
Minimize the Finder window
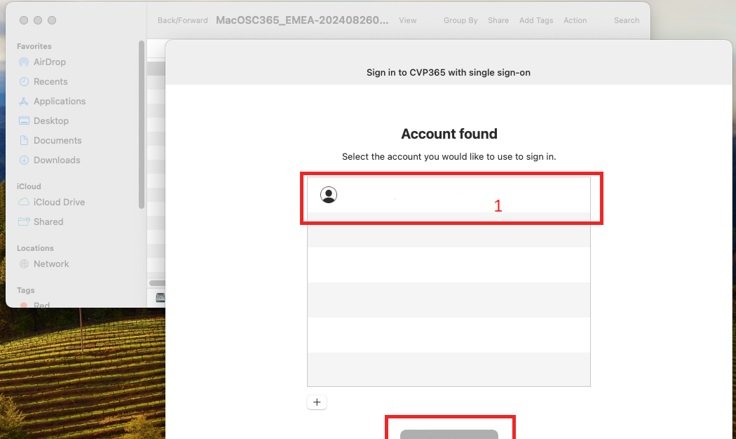(x=38, y=20)
